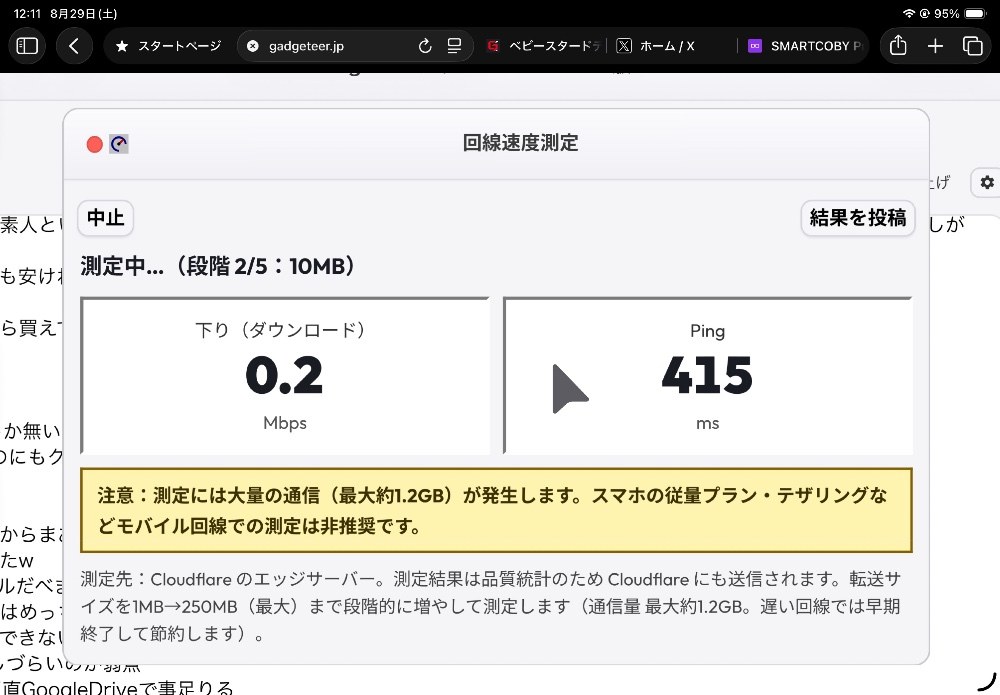
Task: Click the 下り（ダウンロード）label
Action: (281, 330)
